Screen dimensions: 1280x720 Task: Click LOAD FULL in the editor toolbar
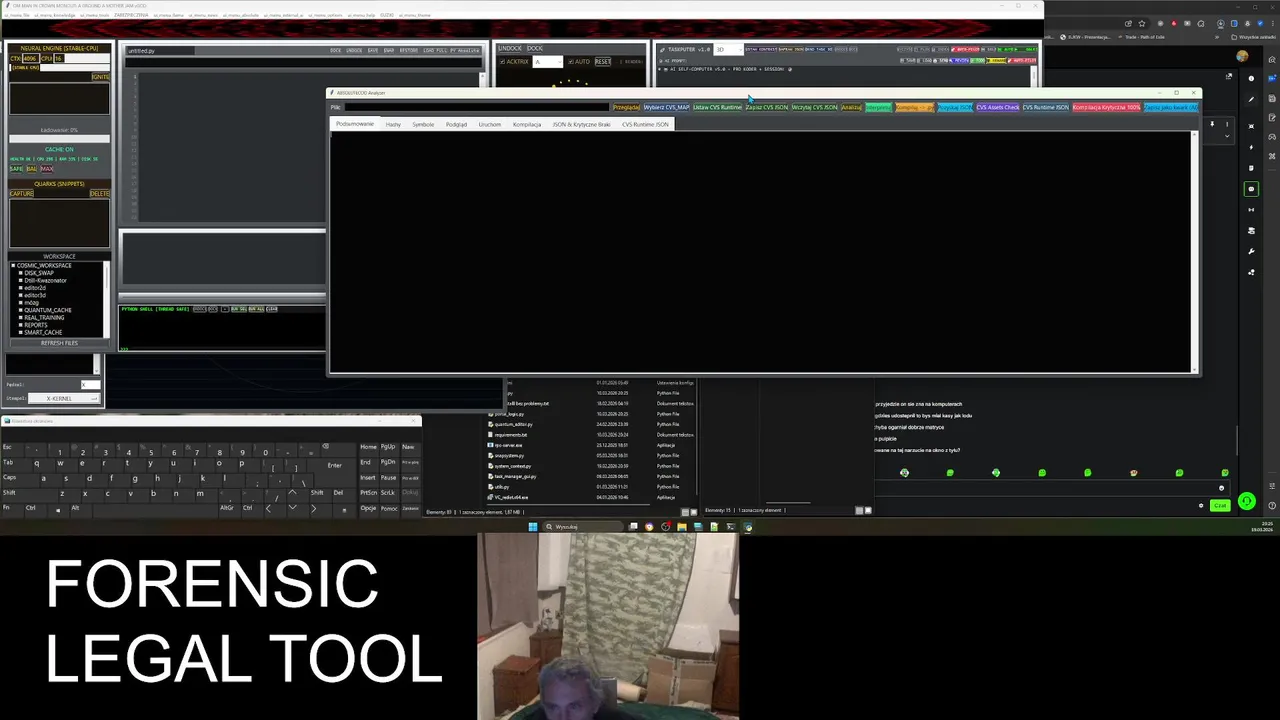[x=435, y=50]
